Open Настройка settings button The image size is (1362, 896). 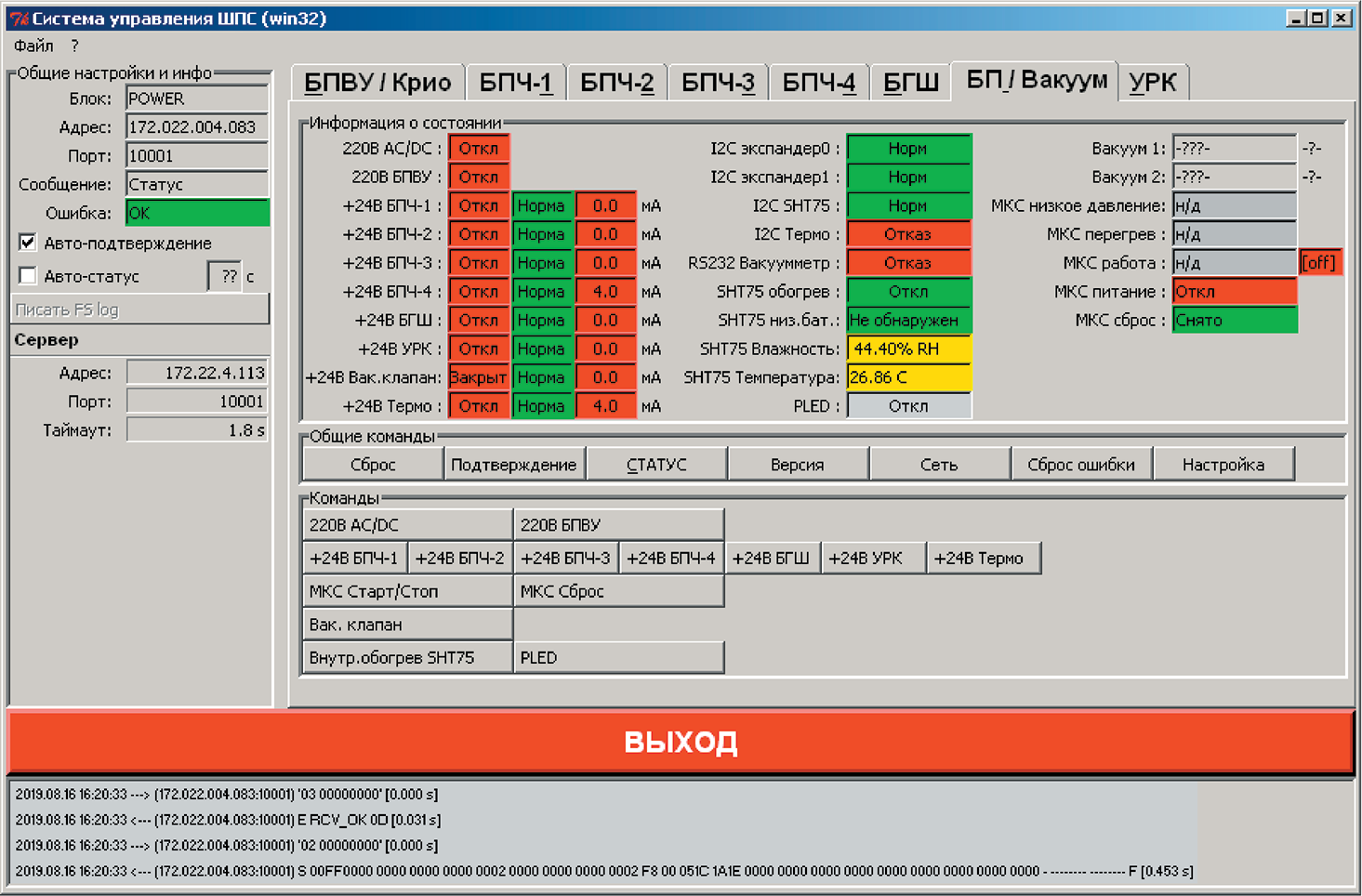(x=1223, y=465)
